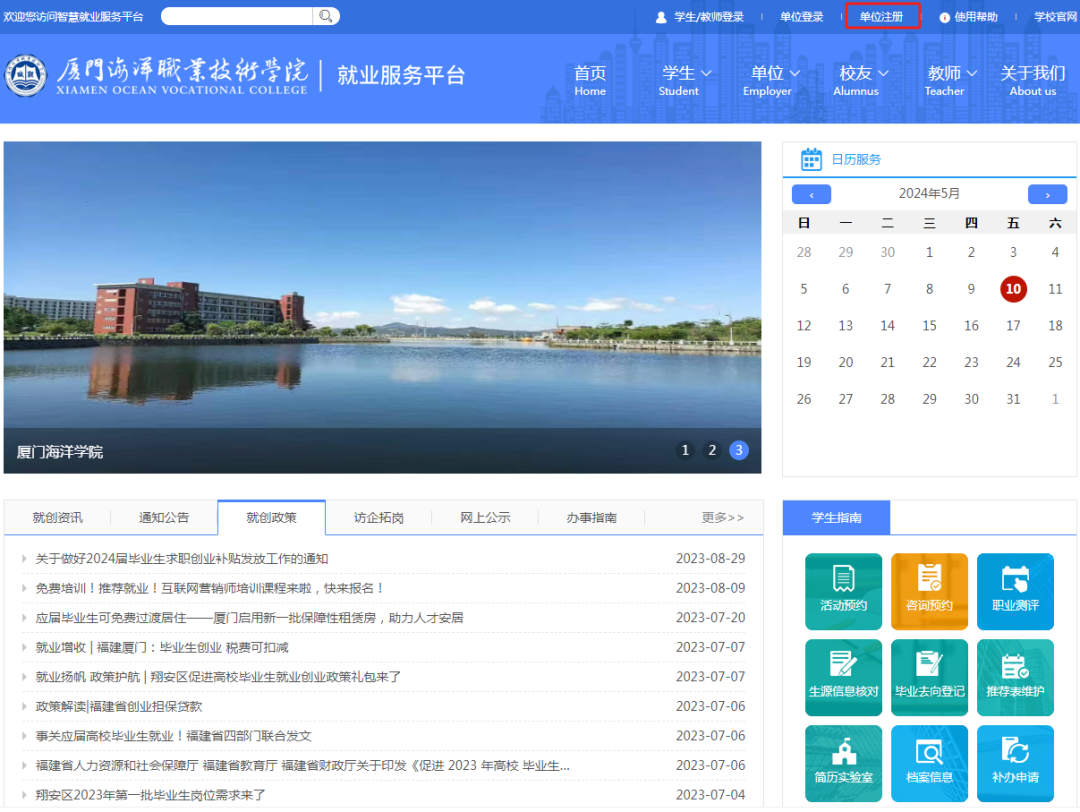Open 活动预约 student guide icon
Screen dimensions: 1080x812
pyautogui.click(x=843, y=591)
